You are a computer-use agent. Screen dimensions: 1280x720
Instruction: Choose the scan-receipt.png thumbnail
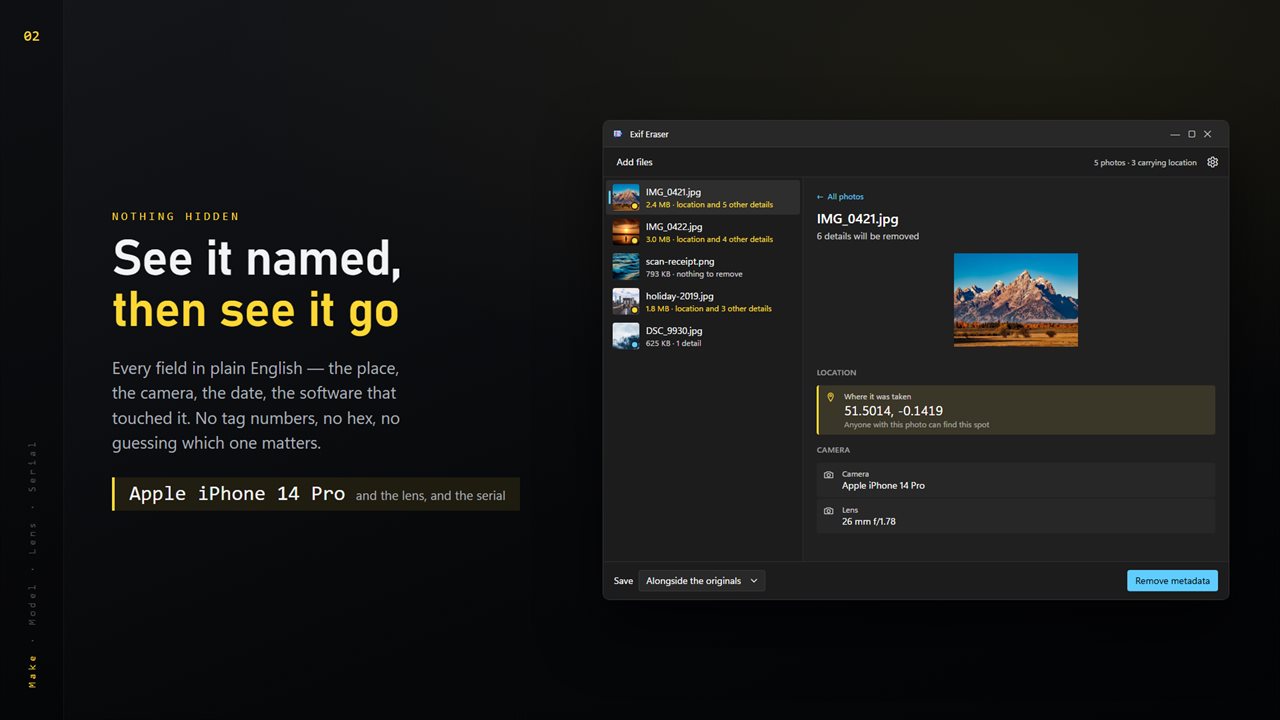click(x=626, y=266)
